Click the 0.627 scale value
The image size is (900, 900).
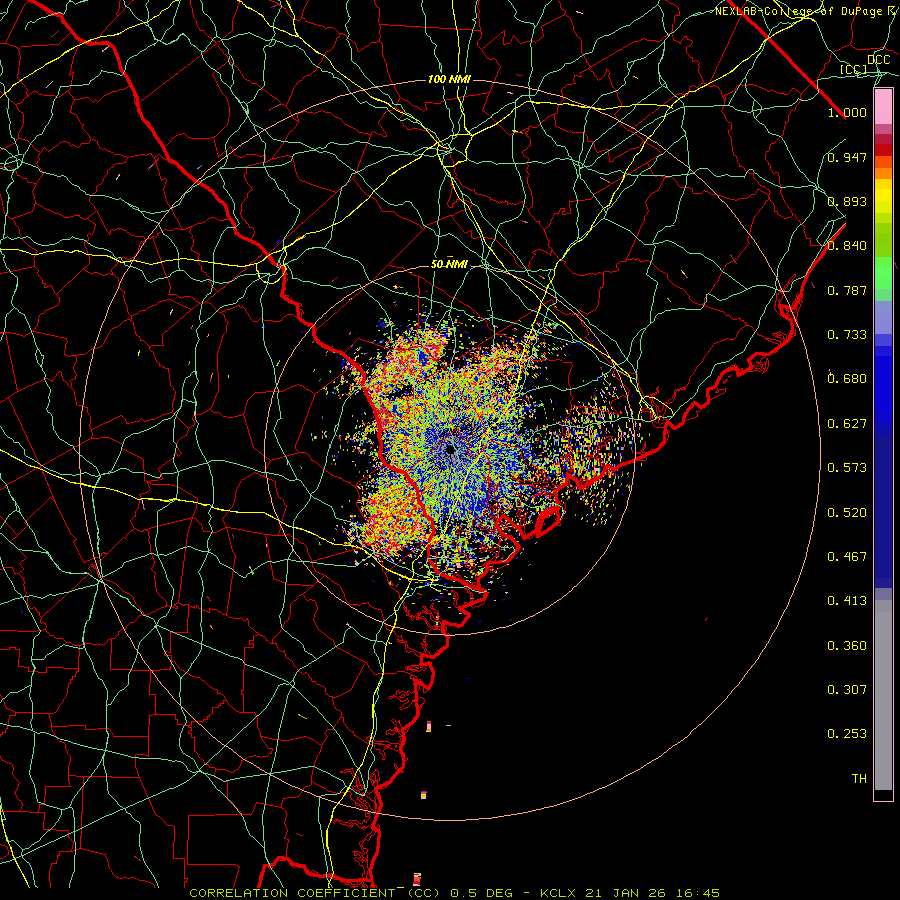[847, 424]
